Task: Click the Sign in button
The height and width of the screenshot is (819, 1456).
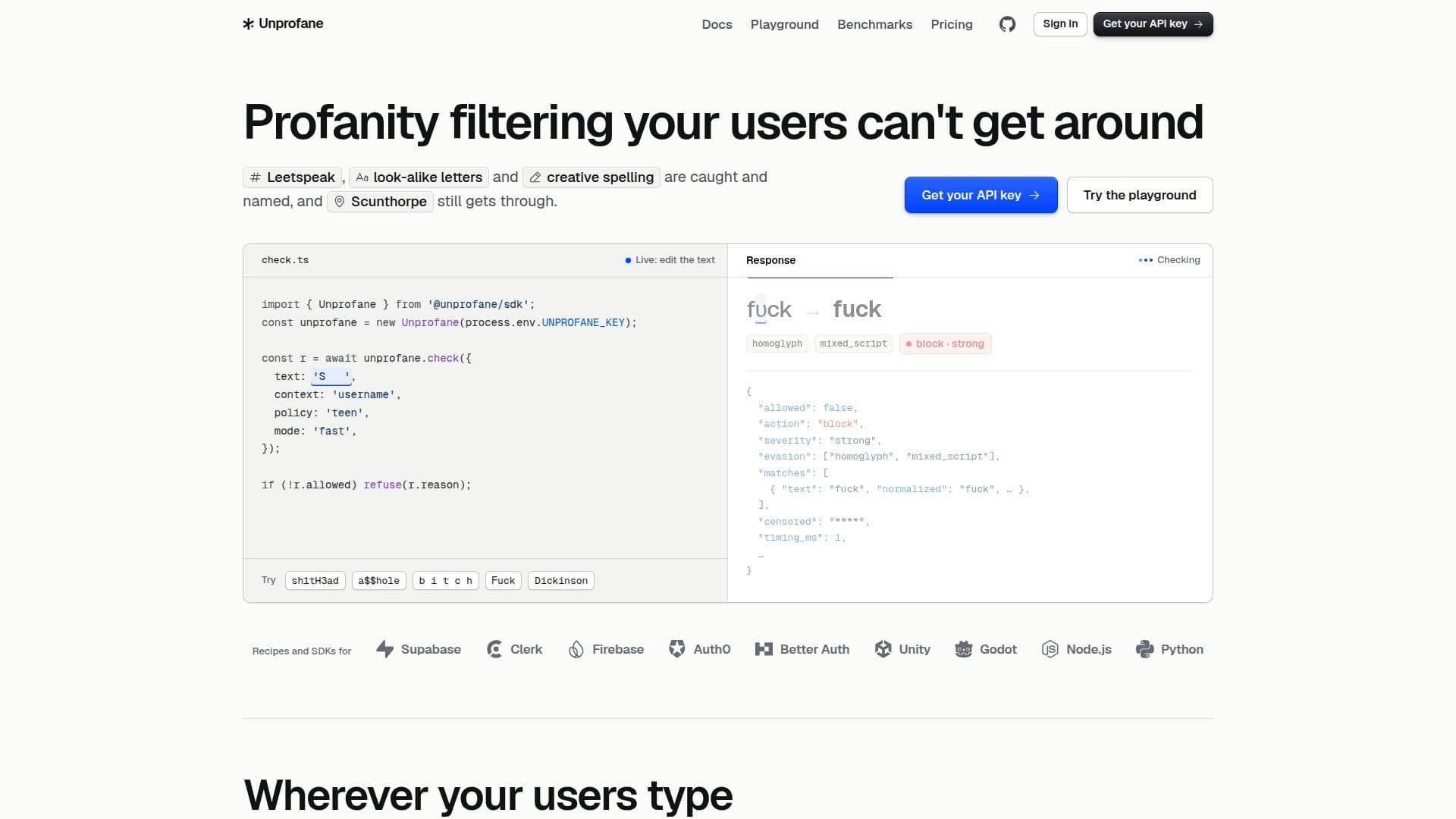Action: [1060, 24]
